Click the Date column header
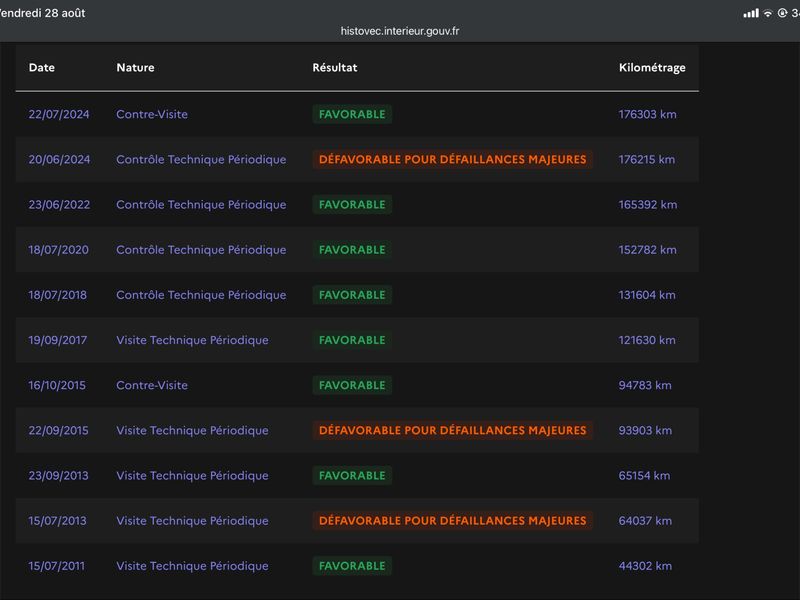 (42, 67)
